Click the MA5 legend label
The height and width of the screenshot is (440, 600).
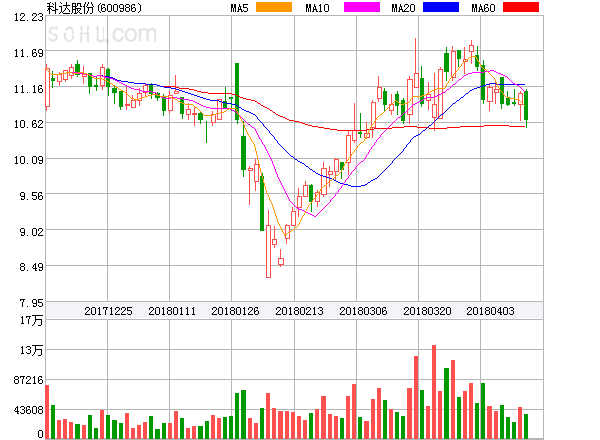[239, 8]
